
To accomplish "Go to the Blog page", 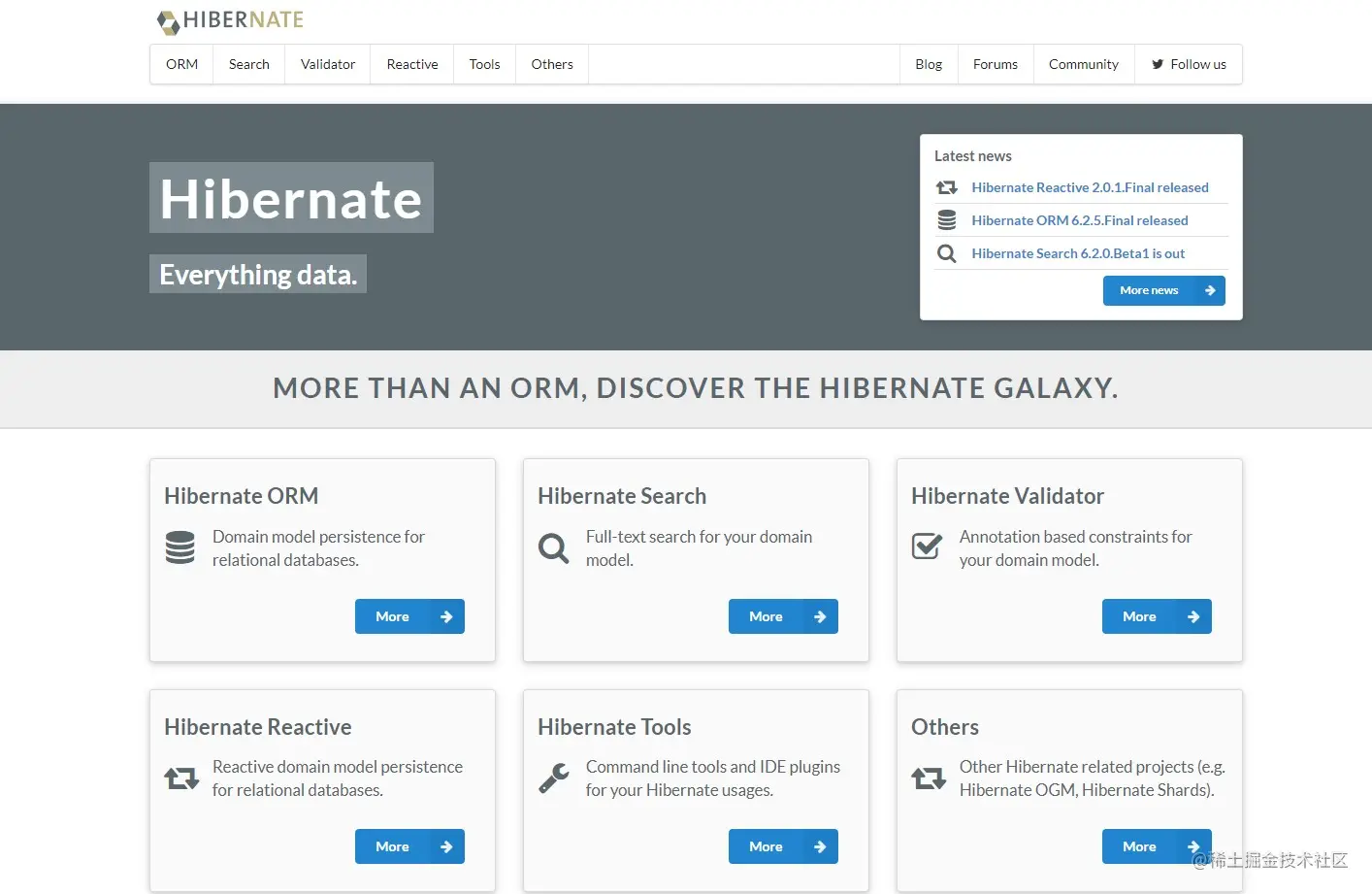I will pos(929,64).
